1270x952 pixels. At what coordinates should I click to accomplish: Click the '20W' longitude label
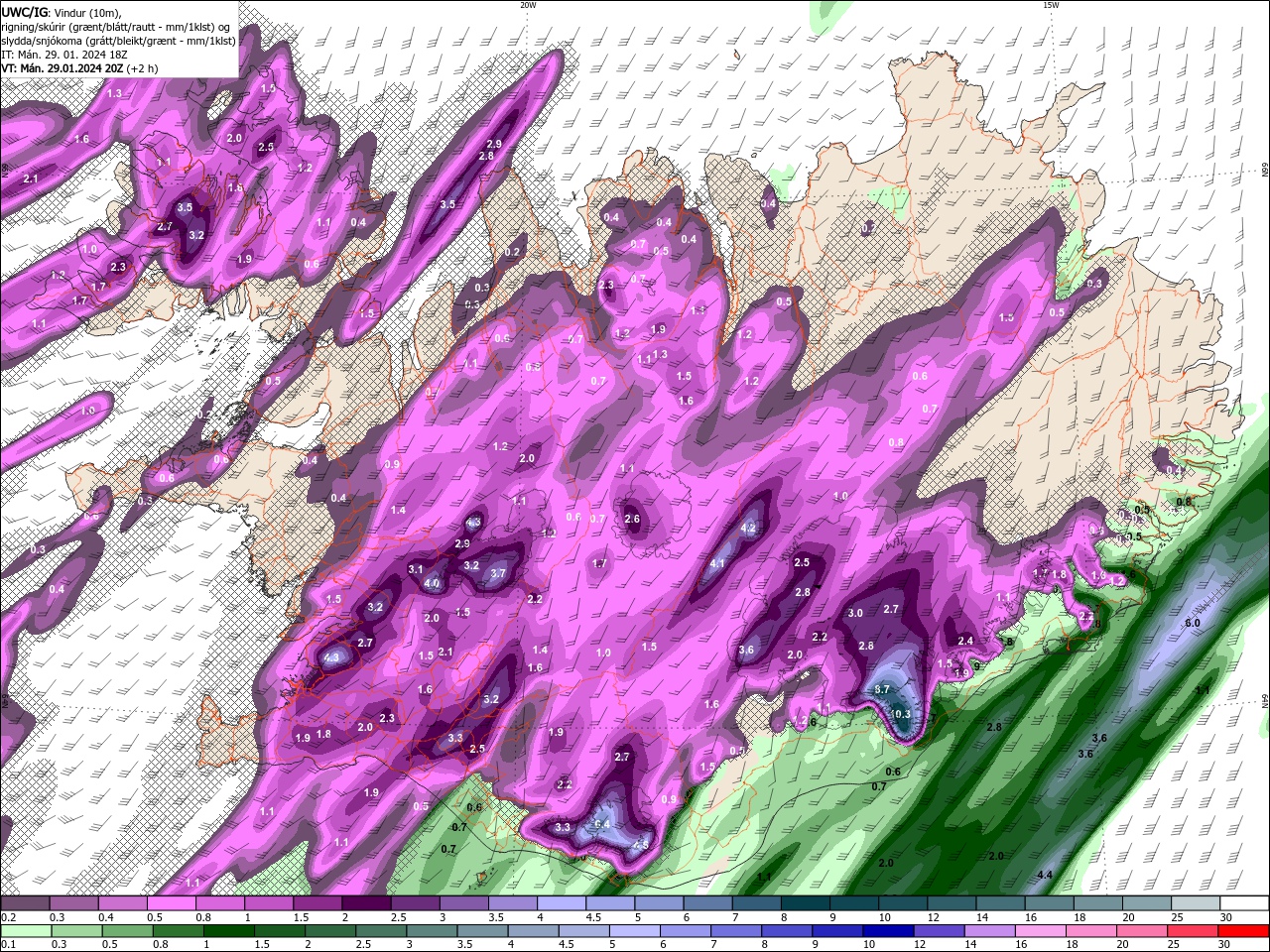coord(528,5)
